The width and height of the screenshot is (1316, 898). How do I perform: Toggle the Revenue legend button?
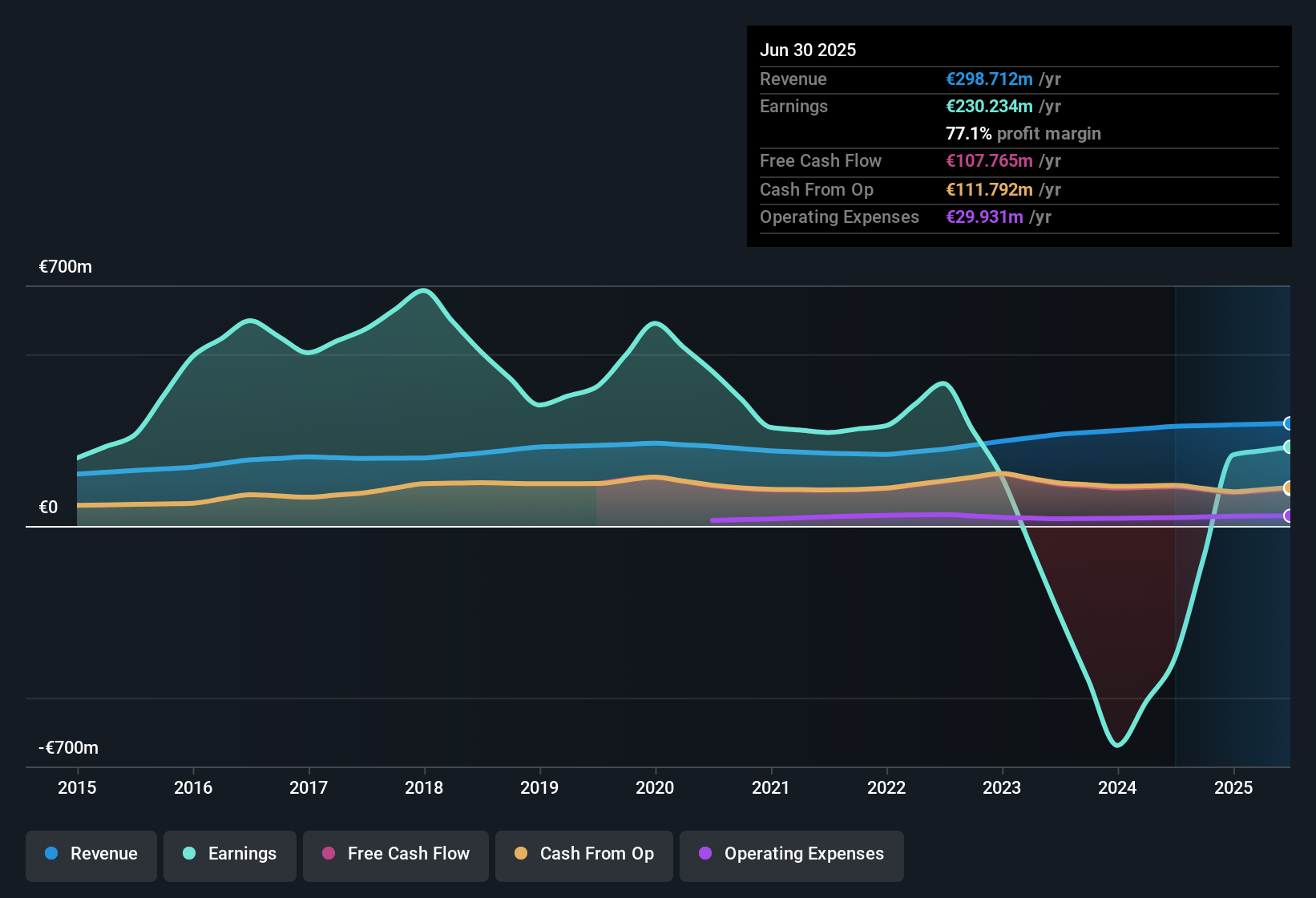[91, 855]
